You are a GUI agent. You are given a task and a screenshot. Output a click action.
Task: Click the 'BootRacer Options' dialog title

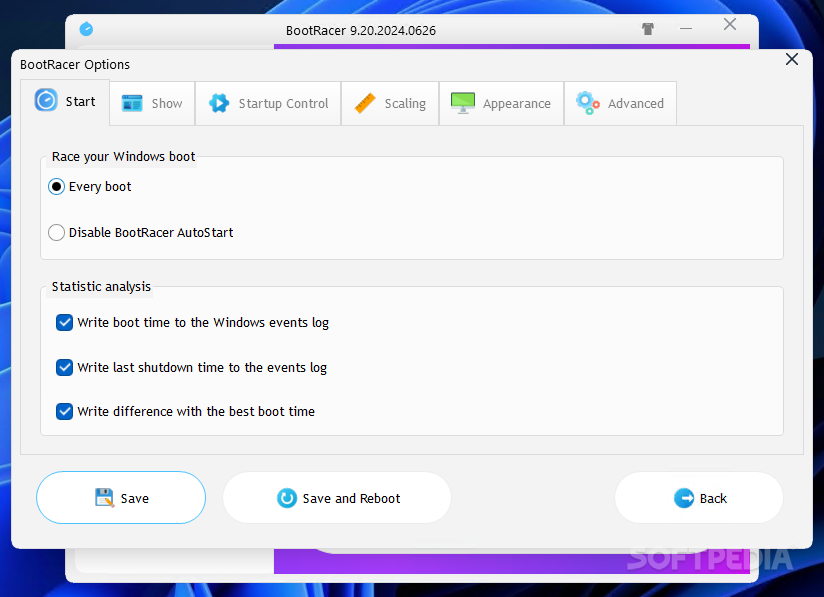pos(75,65)
